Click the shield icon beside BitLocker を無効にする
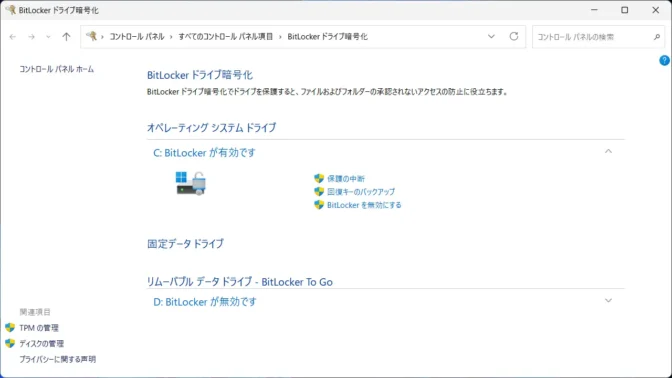The width and height of the screenshot is (672, 378). click(318, 205)
